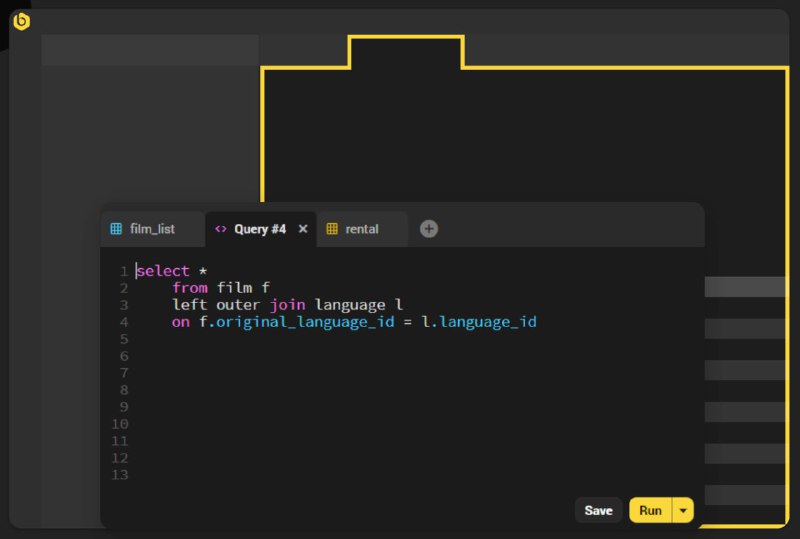Click the asterisk on line 1
Screen dimensions: 800x539
click(203, 271)
